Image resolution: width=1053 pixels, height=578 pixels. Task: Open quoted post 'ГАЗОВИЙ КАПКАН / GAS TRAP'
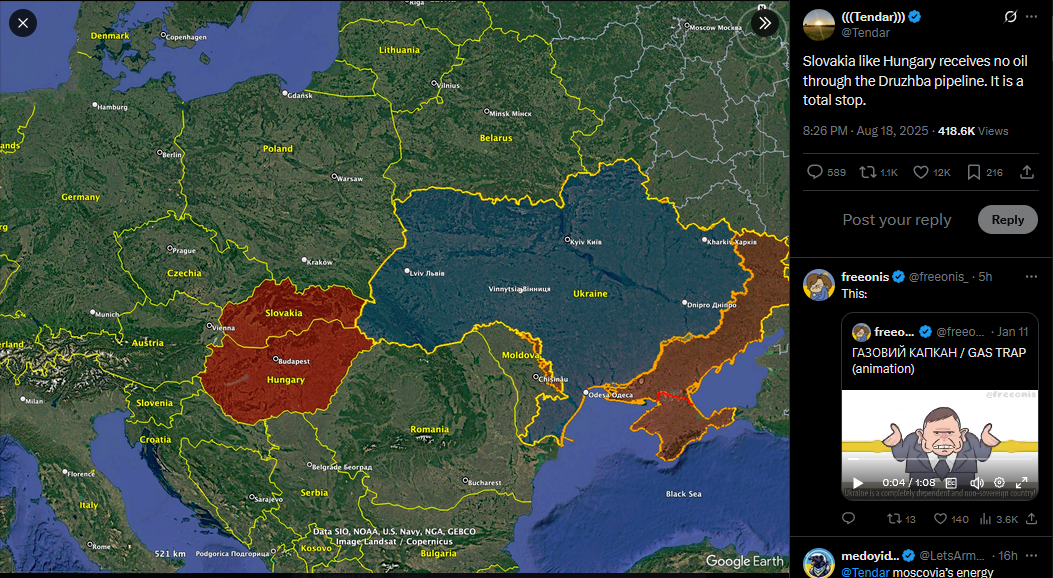939,360
